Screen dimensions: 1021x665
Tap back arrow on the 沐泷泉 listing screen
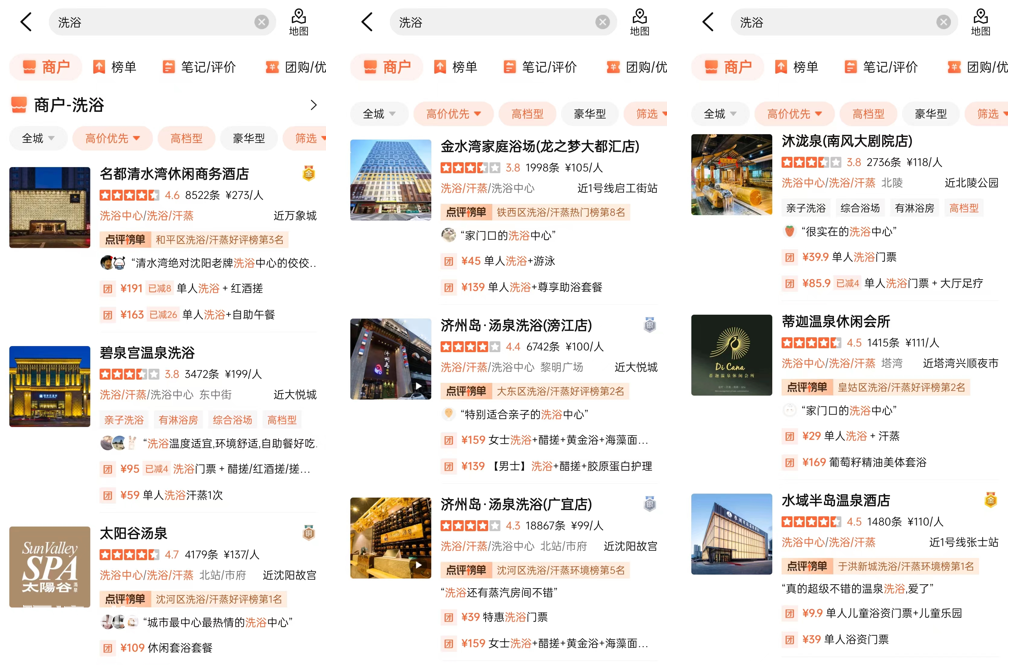pyautogui.click(x=708, y=22)
